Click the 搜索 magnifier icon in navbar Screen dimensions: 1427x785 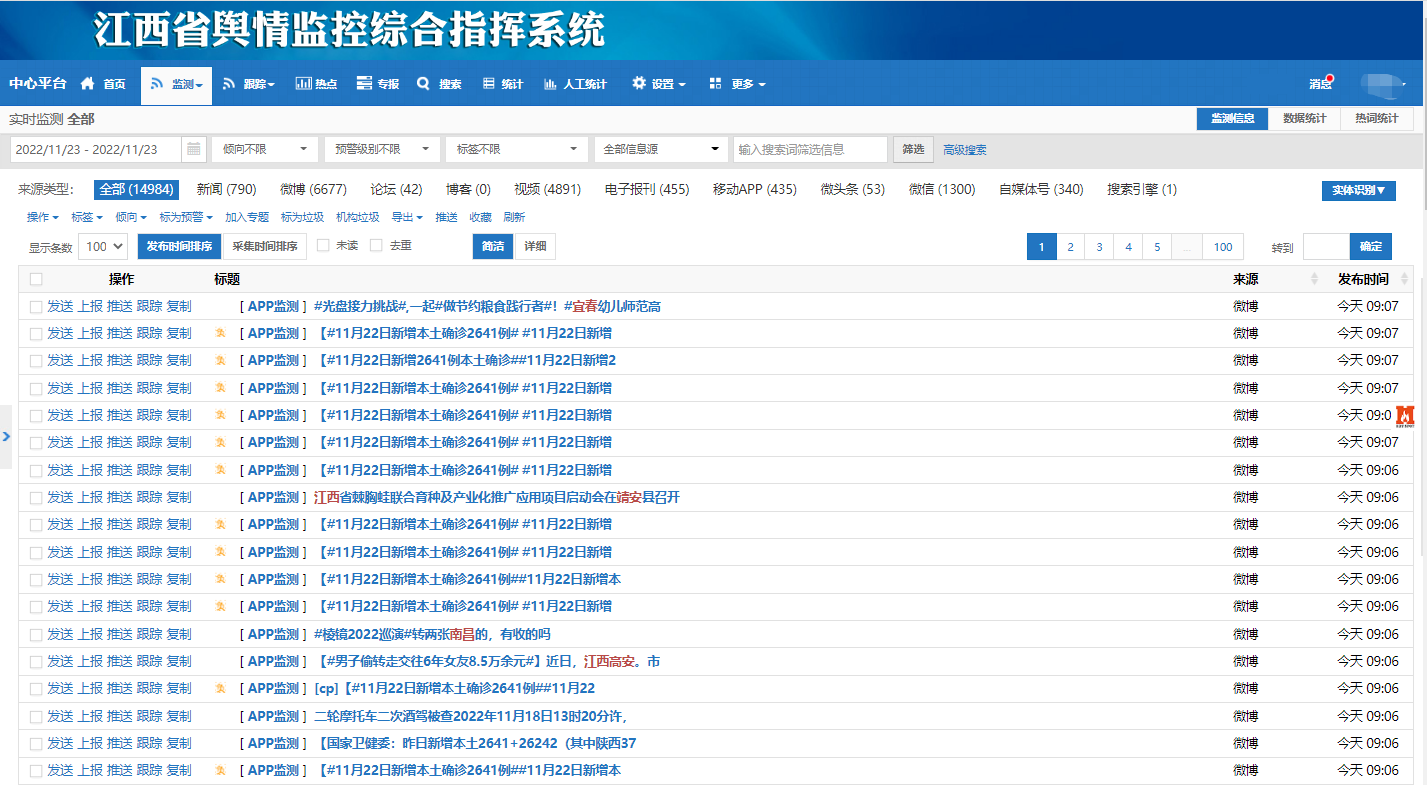click(424, 84)
